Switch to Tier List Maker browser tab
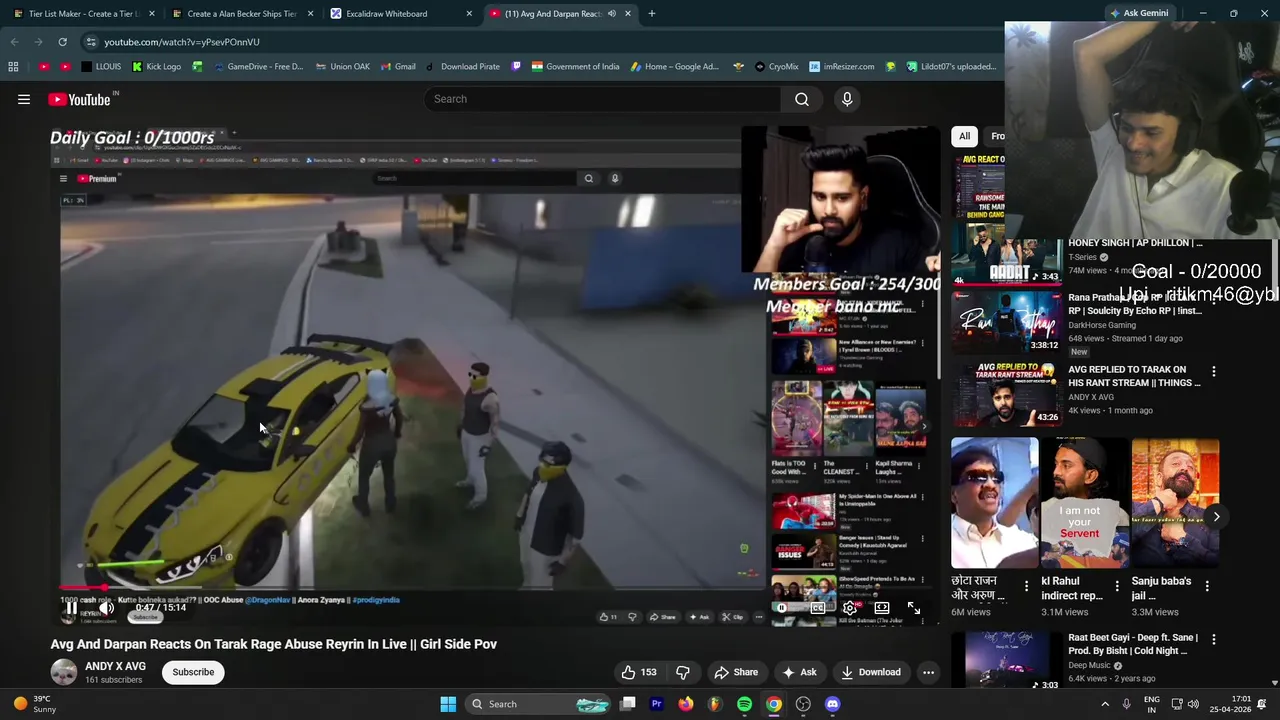Screen dimensions: 1280x720 (x=84, y=14)
